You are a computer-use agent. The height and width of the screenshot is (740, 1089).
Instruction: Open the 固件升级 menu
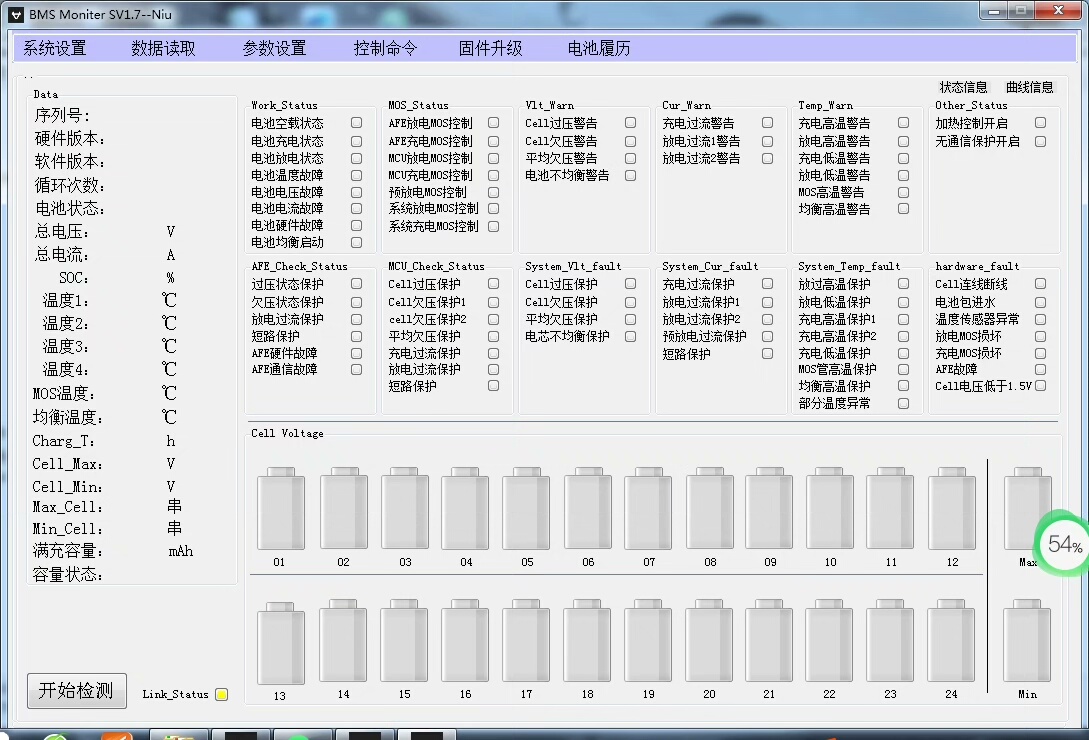(490, 48)
